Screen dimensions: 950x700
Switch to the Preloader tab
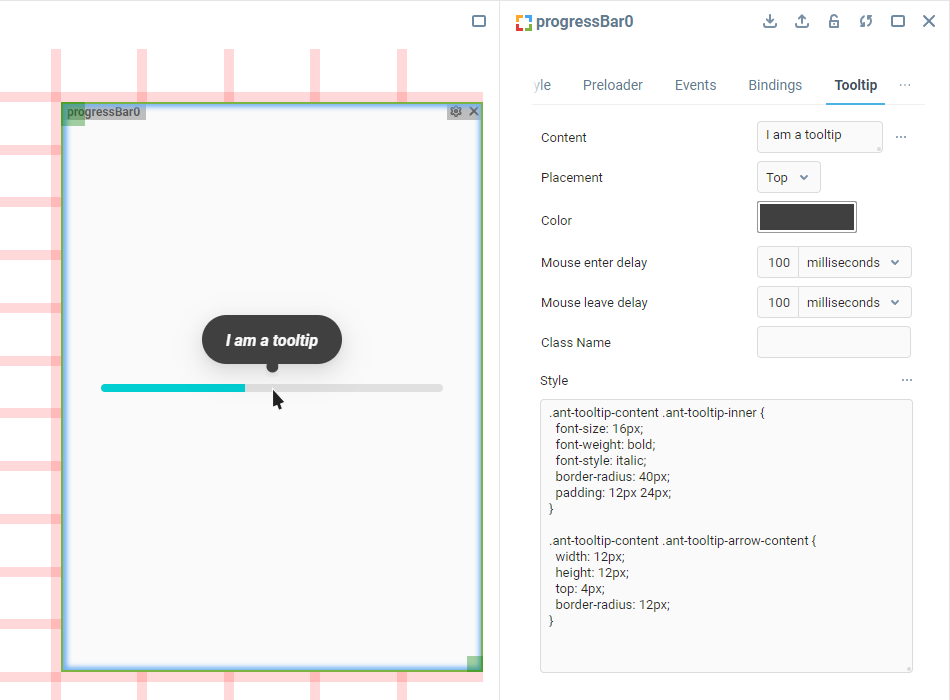[613, 86]
